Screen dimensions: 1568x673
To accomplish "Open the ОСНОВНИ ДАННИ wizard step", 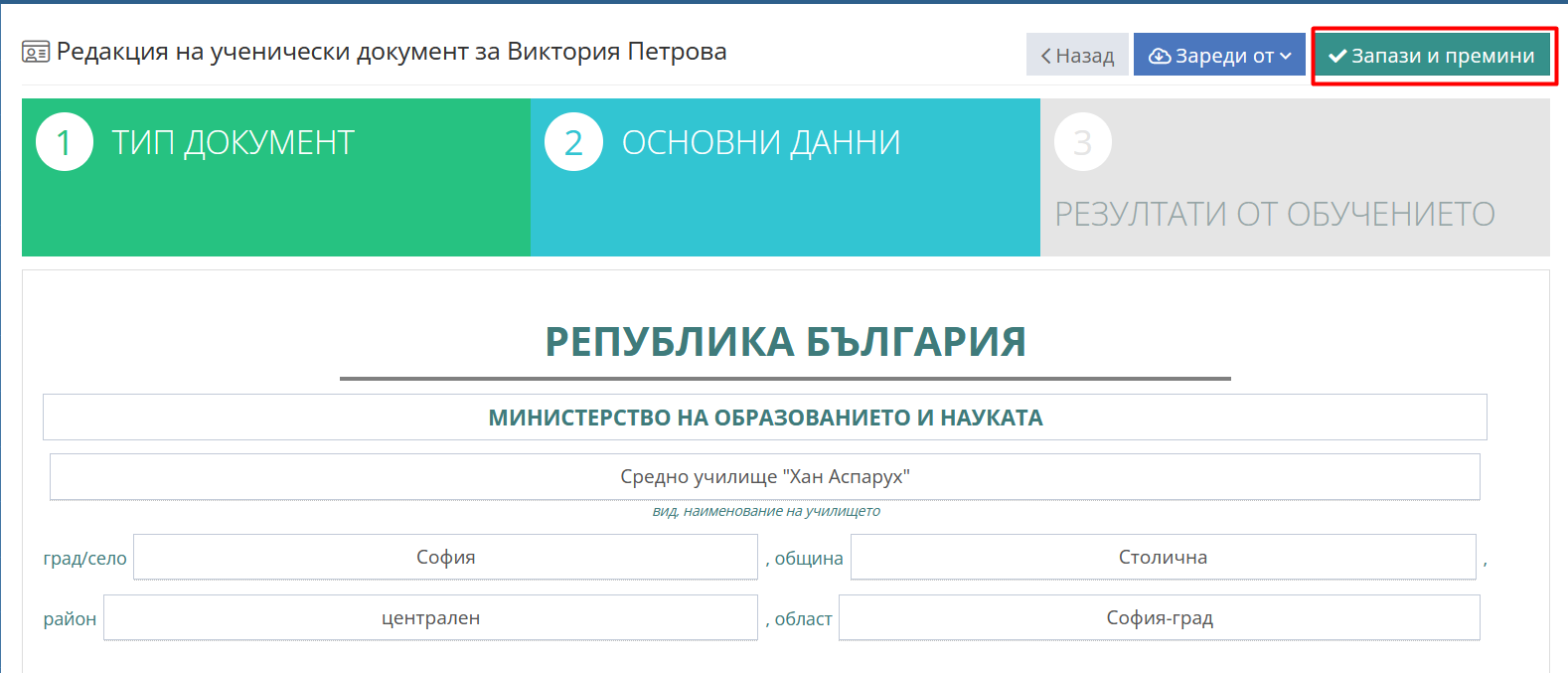I will click(785, 177).
